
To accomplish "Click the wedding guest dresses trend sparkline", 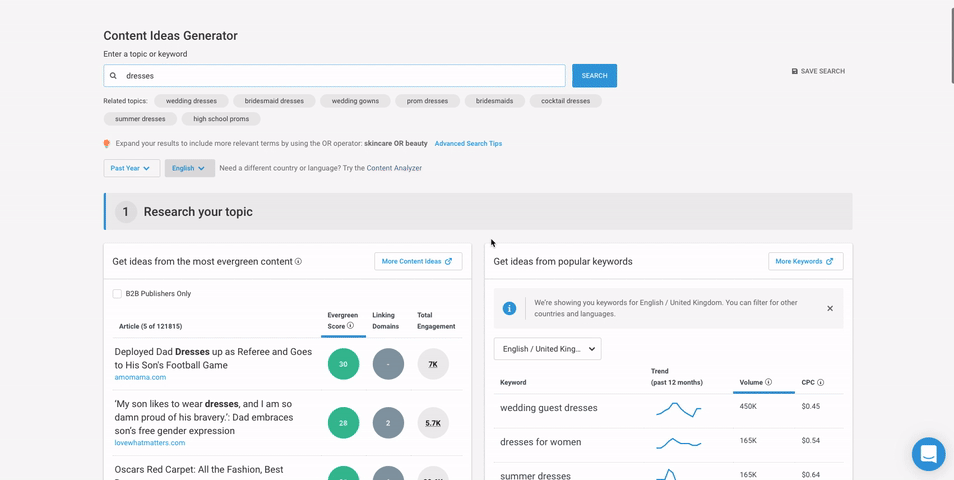I will (x=678, y=408).
